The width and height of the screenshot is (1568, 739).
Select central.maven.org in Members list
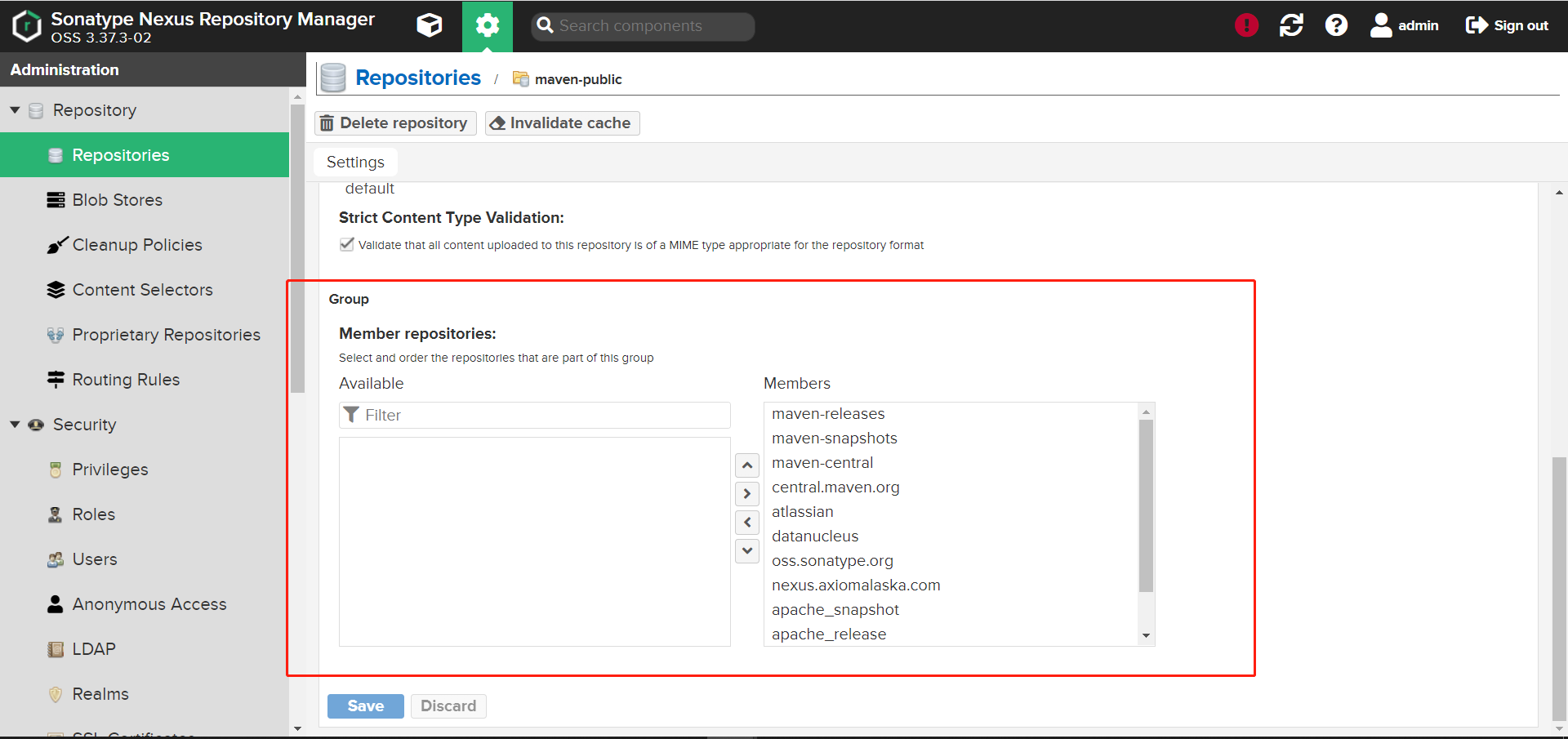951,487
